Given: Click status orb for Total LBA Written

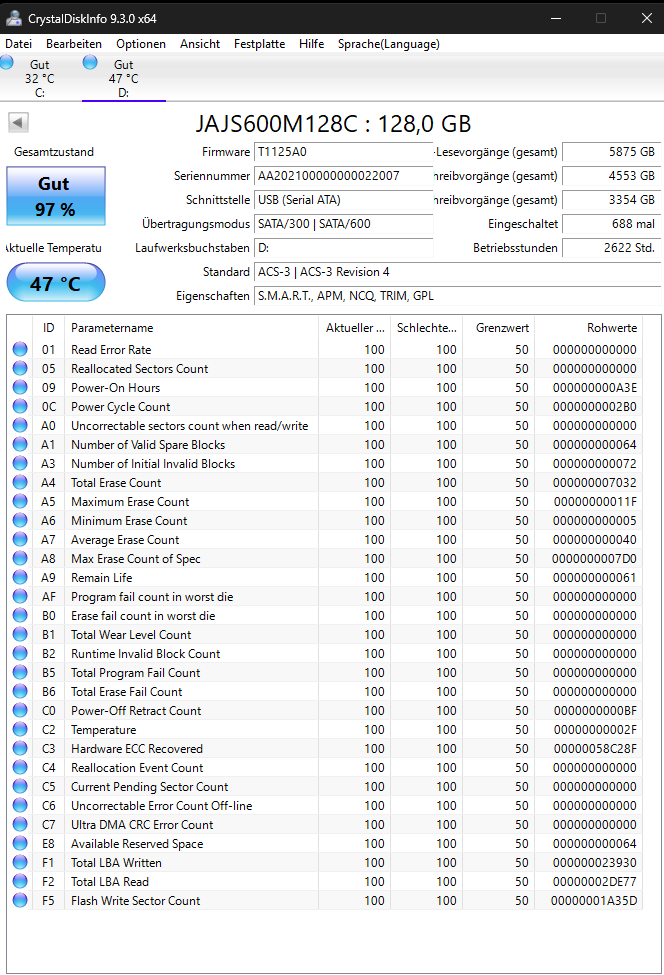Looking at the screenshot, I should click(x=20, y=862).
